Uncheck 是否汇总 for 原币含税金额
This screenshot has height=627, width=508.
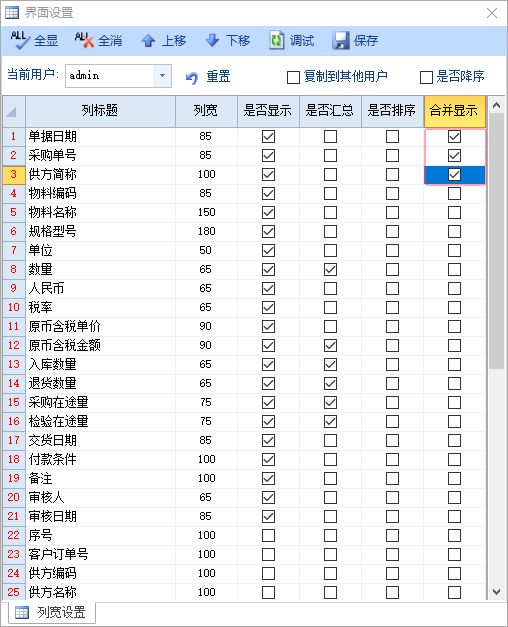tap(330, 345)
